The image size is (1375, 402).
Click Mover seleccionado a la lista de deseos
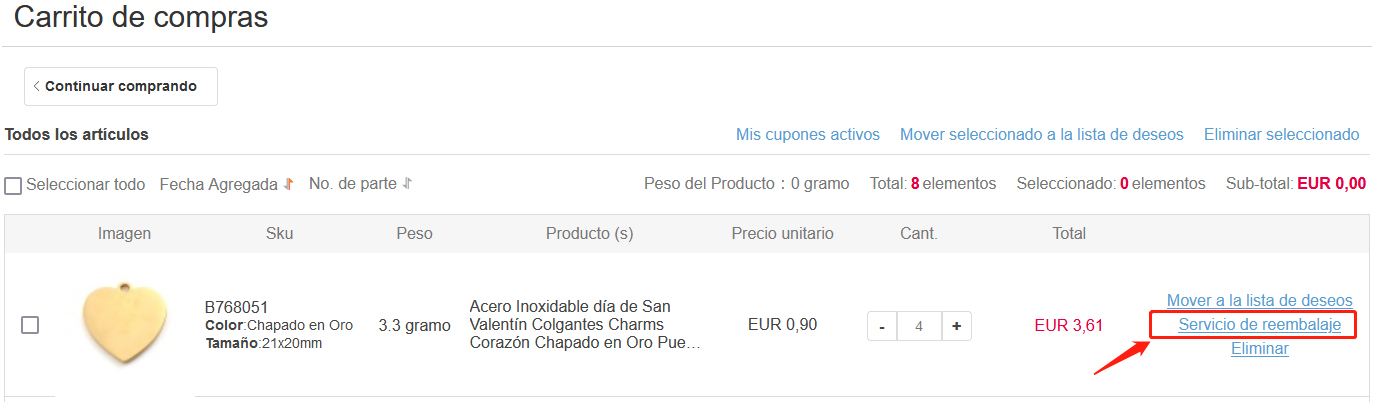click(1042, 134)
